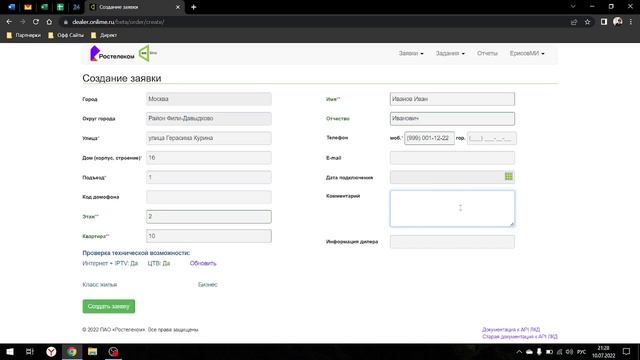Viewport: 640px width, 360px height.
Task: Expand the Задания dropdown menu
Action: [x=450, y=53]
